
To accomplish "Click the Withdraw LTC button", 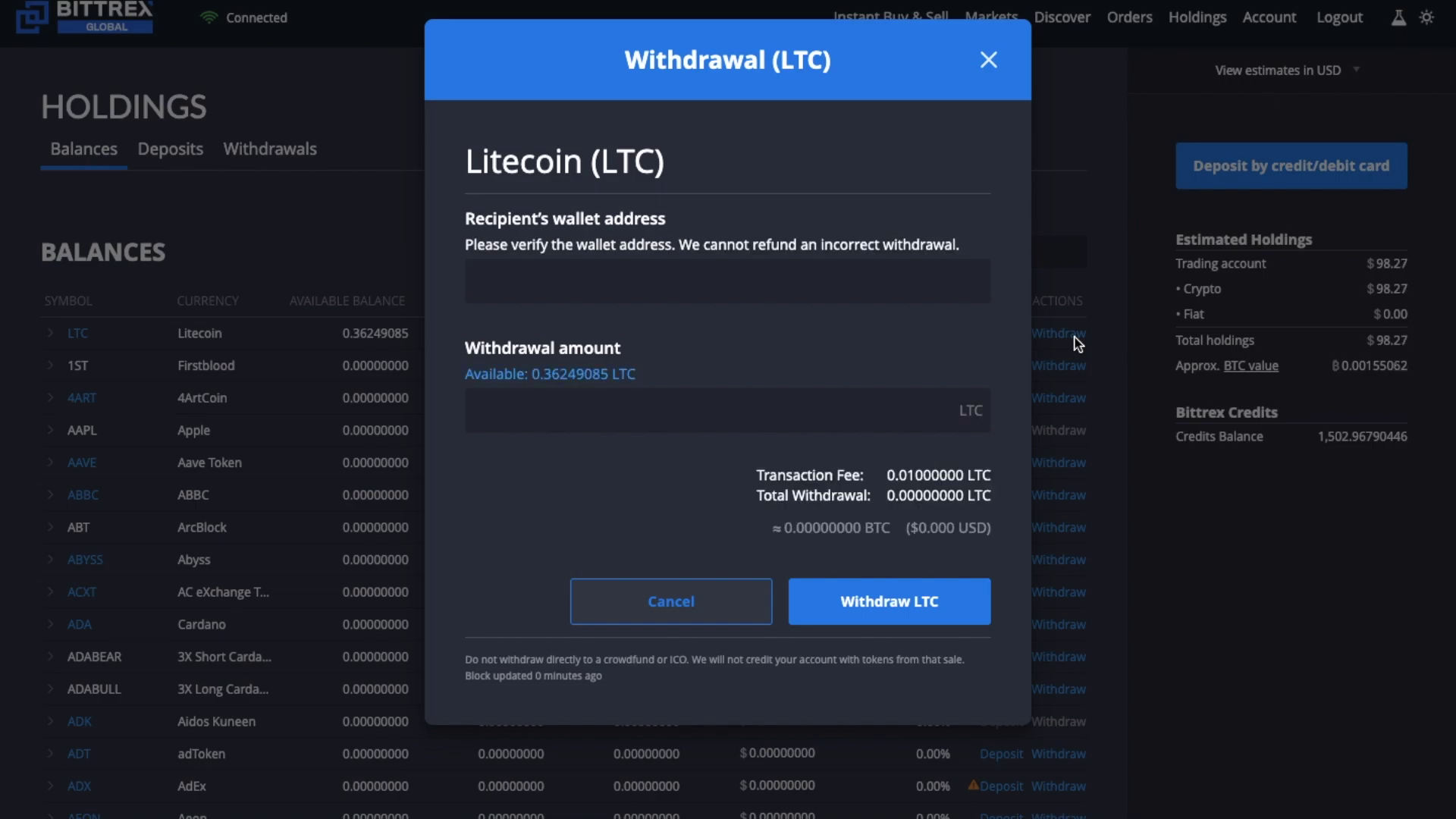I will (890, 601).
